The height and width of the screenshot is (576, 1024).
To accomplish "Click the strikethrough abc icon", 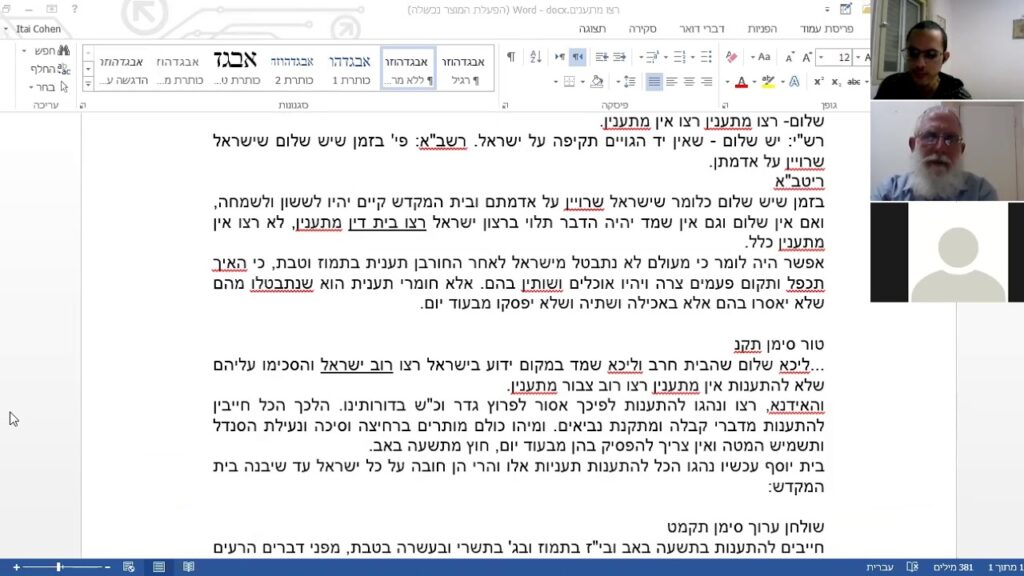I will (x=854, y=82).
